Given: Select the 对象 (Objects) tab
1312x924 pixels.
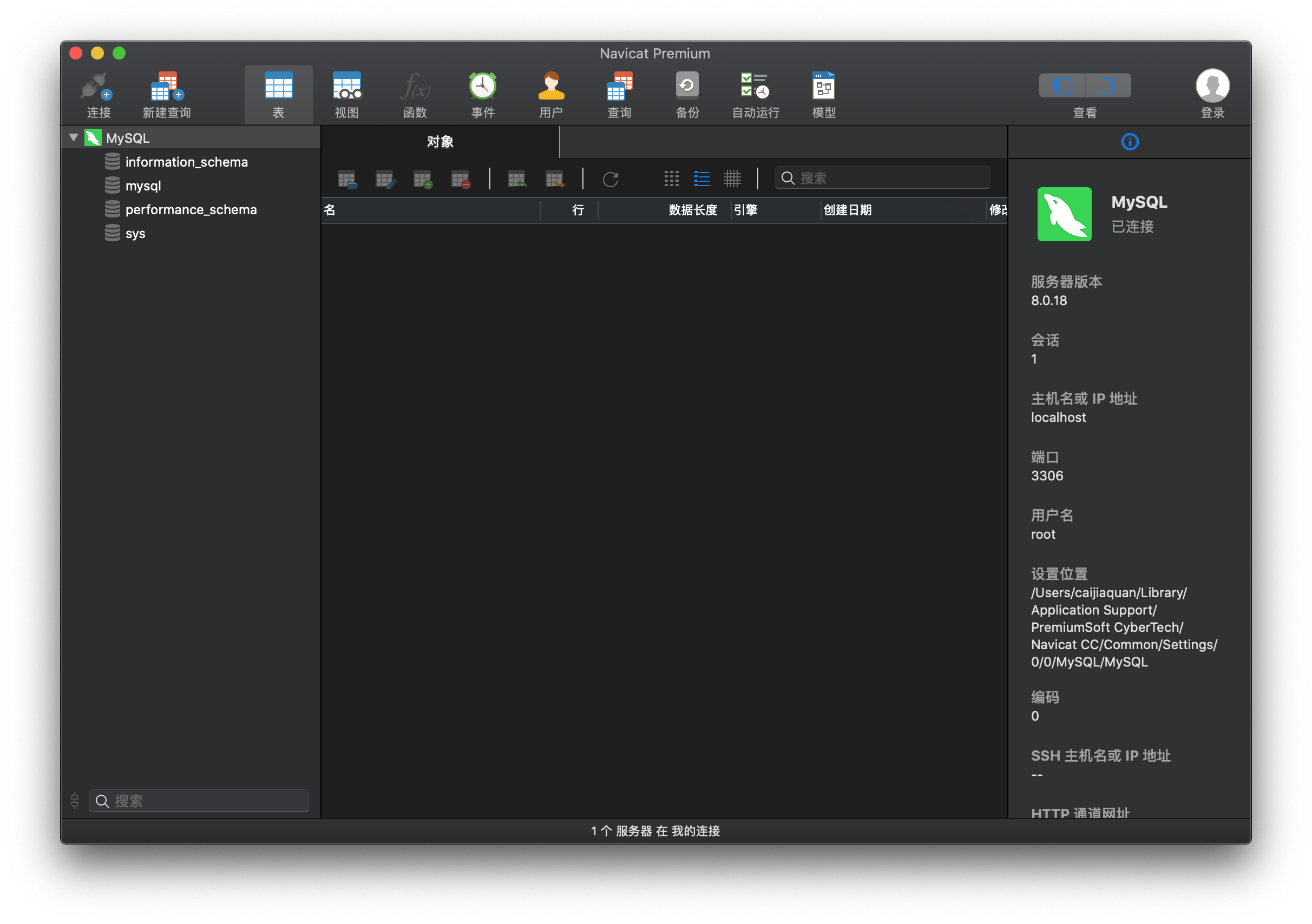Looking at the screenshot, I should coord(440,142).
